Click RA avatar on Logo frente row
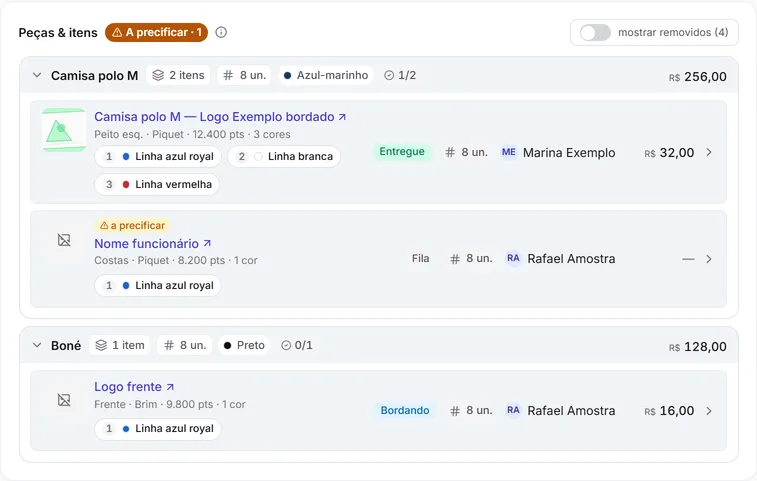The image size is (757, 481). pos(513,410)
